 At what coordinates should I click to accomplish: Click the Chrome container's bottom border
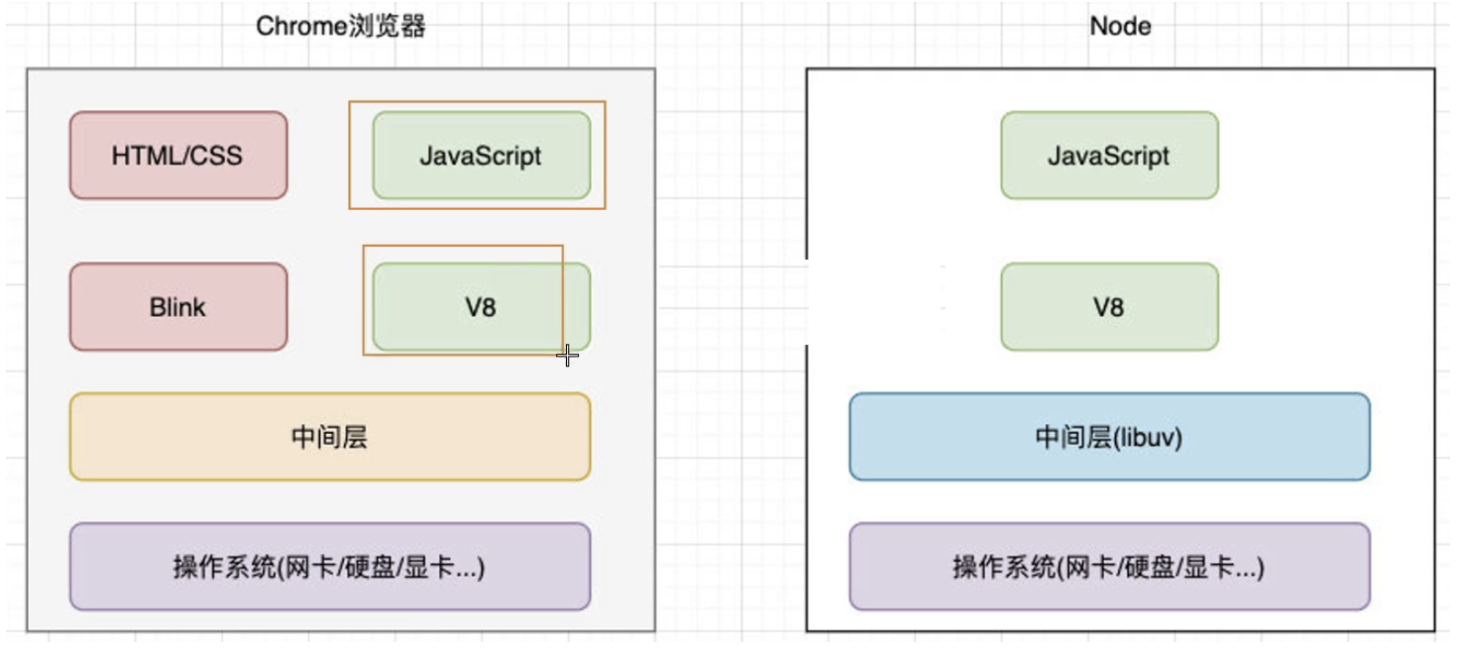(340, 631)
